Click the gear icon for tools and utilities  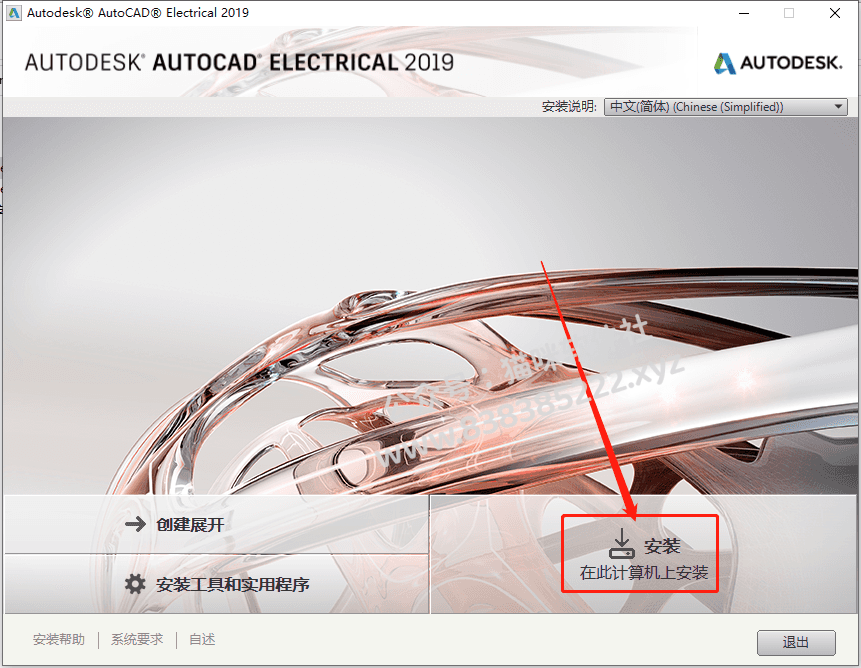[135, 584]
